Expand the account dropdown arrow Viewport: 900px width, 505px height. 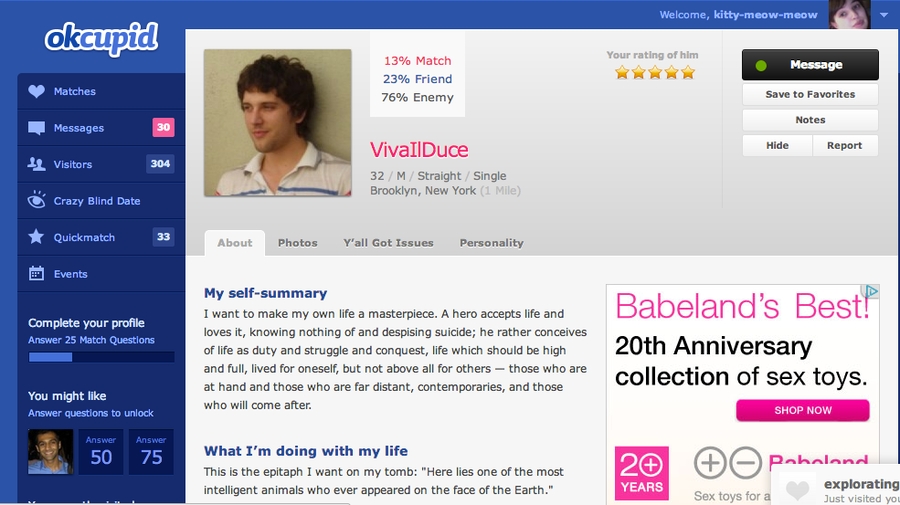pyautogui.click(x=883, y=15)
